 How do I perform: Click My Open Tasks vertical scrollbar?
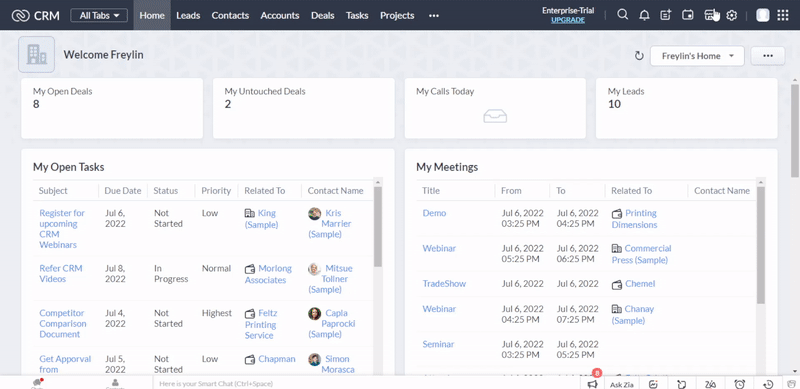click(378, 227)
